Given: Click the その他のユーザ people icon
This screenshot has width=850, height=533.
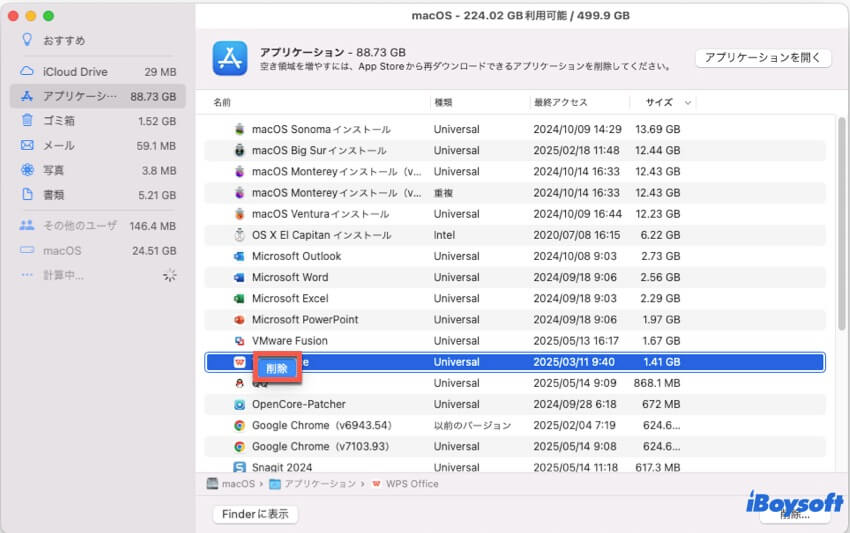Looking at the screenshot, I should 27,225.
